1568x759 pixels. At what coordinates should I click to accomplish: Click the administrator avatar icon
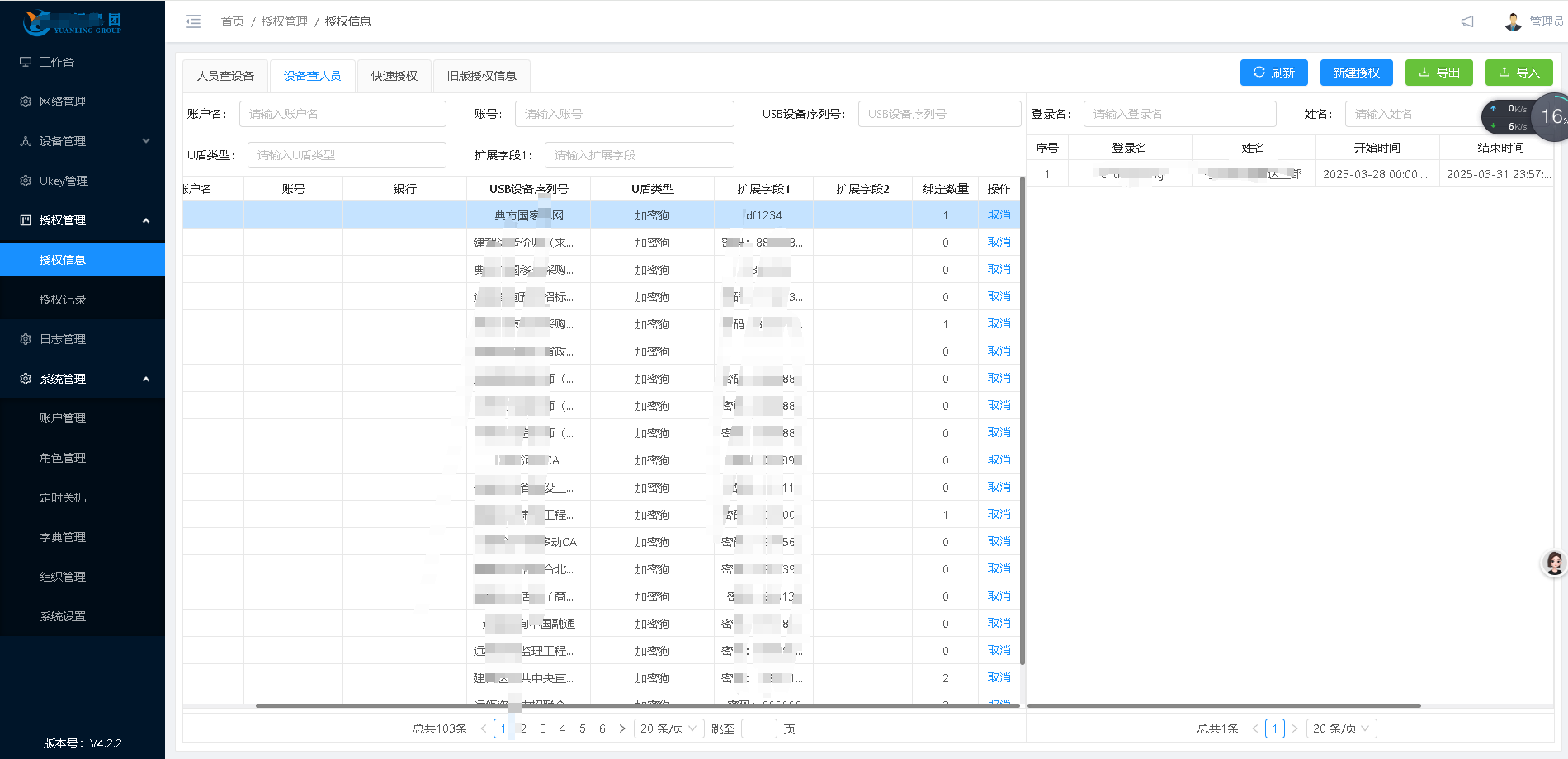click(1513, 21)
